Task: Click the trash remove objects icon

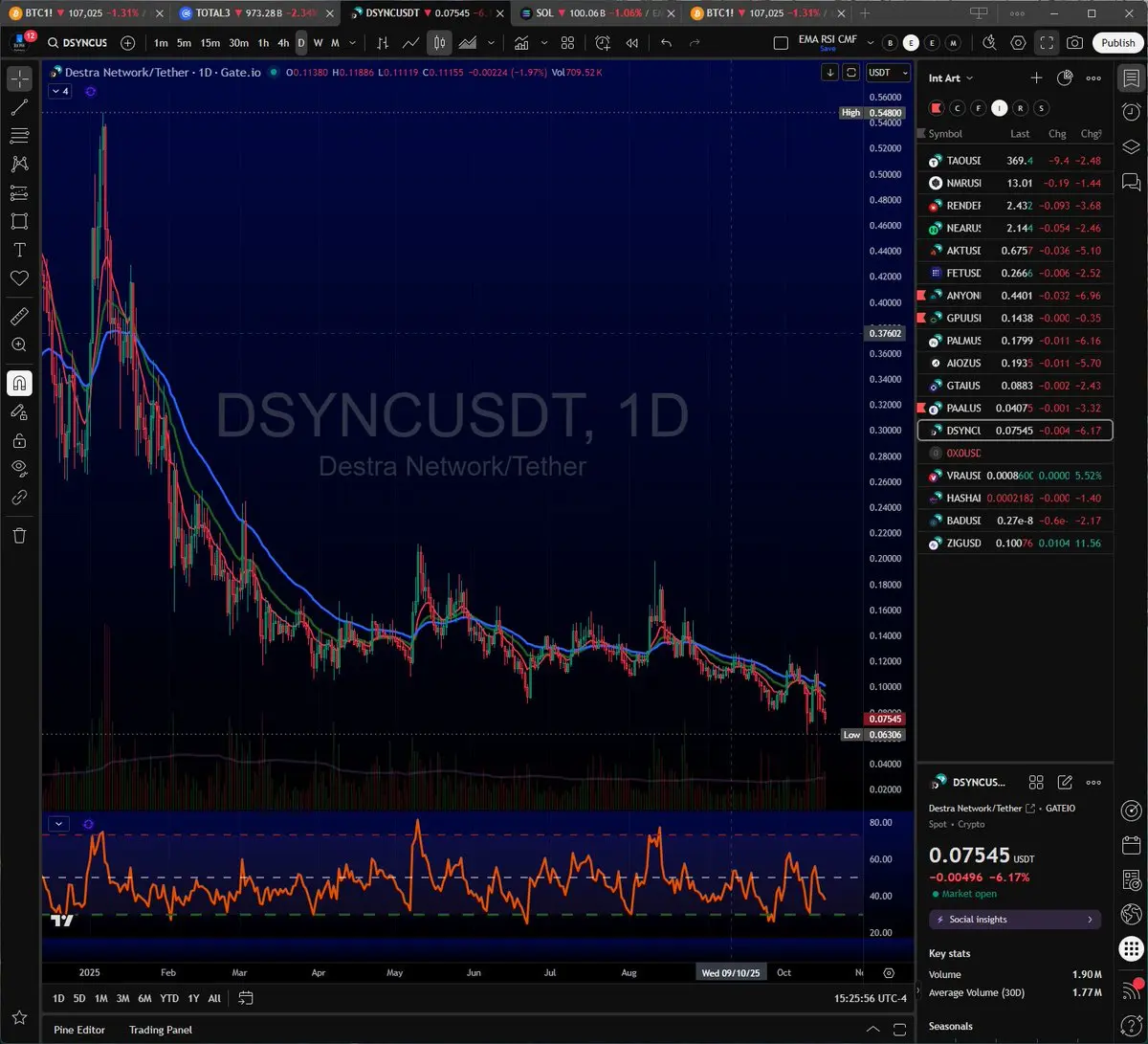Action: coord(19,535)
